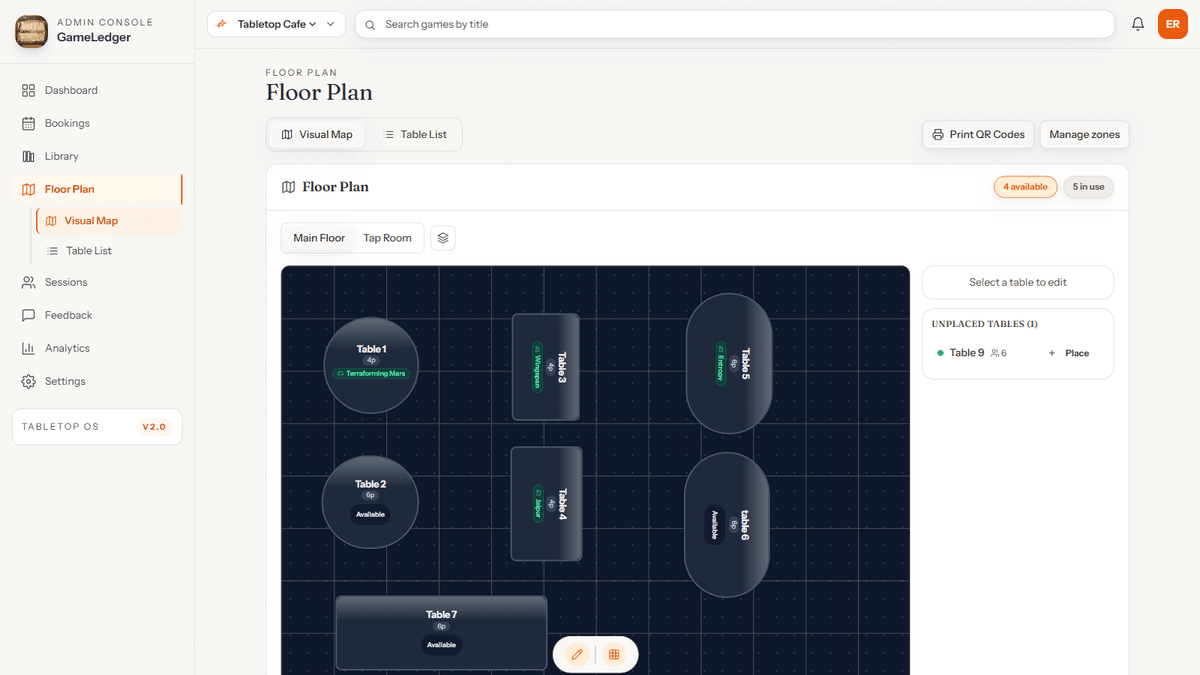1200x675 pixels.
Task: Place unplaced Table 9
Action: coord(1069,353)
